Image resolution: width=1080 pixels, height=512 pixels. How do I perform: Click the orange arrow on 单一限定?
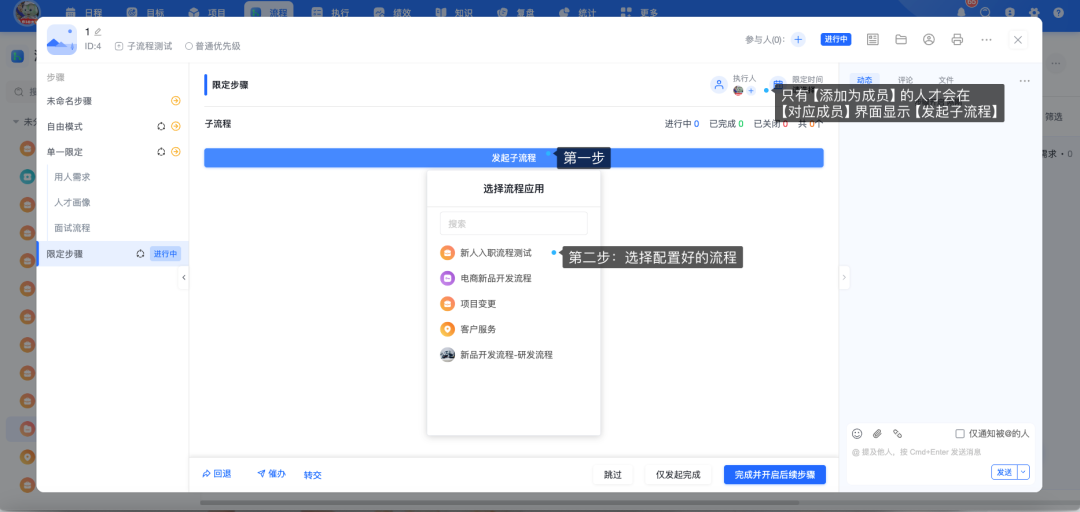pyautogui.click(x=176, y=152)
